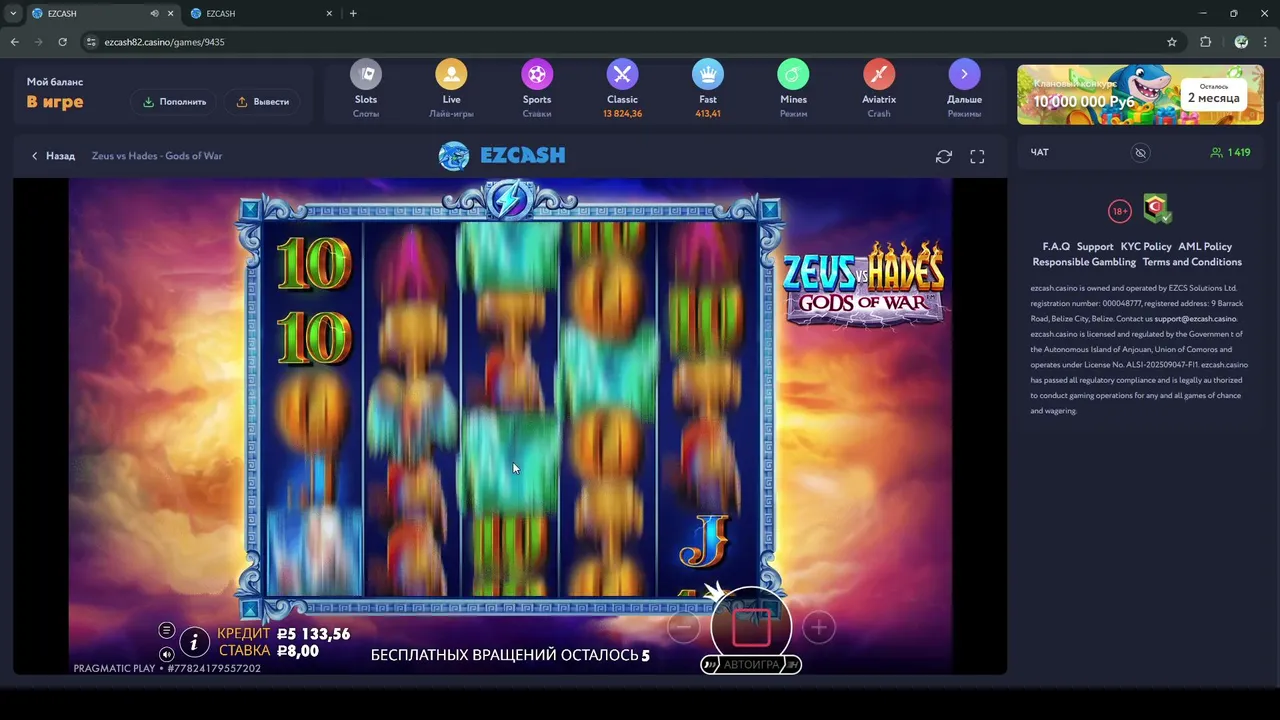Screen dimensions: 1280x720
Task: Hide the chat with crossed-eye icon
Action: click(x=1140, y=153)
